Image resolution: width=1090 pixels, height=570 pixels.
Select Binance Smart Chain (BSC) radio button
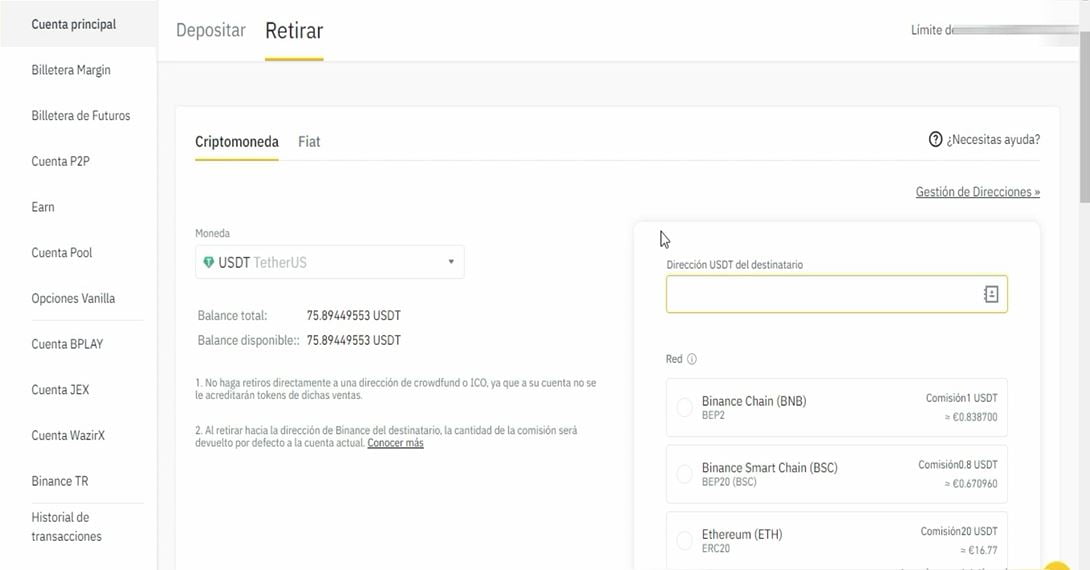(685, 474)
